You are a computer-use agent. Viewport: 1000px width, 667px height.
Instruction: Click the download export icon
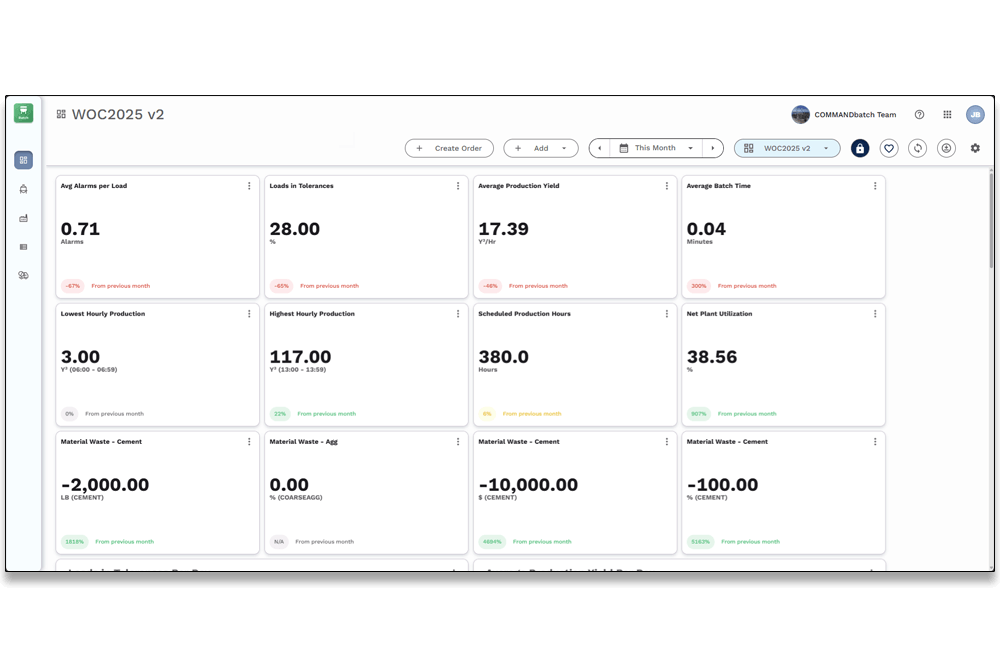click(x=946, y=149)
